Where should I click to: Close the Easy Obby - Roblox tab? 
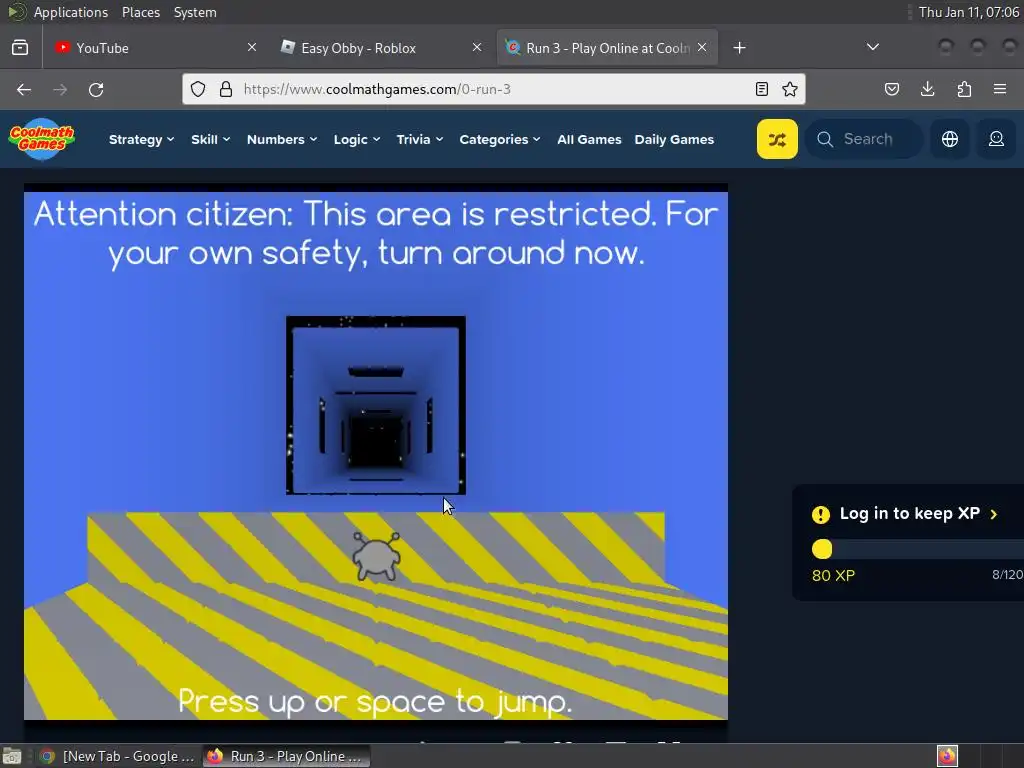(477, 47)
